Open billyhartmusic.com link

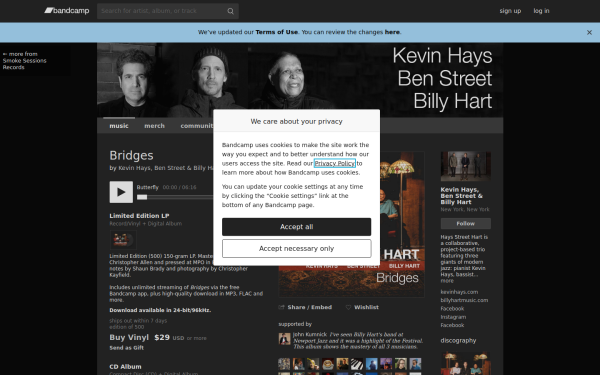(464, 300)
